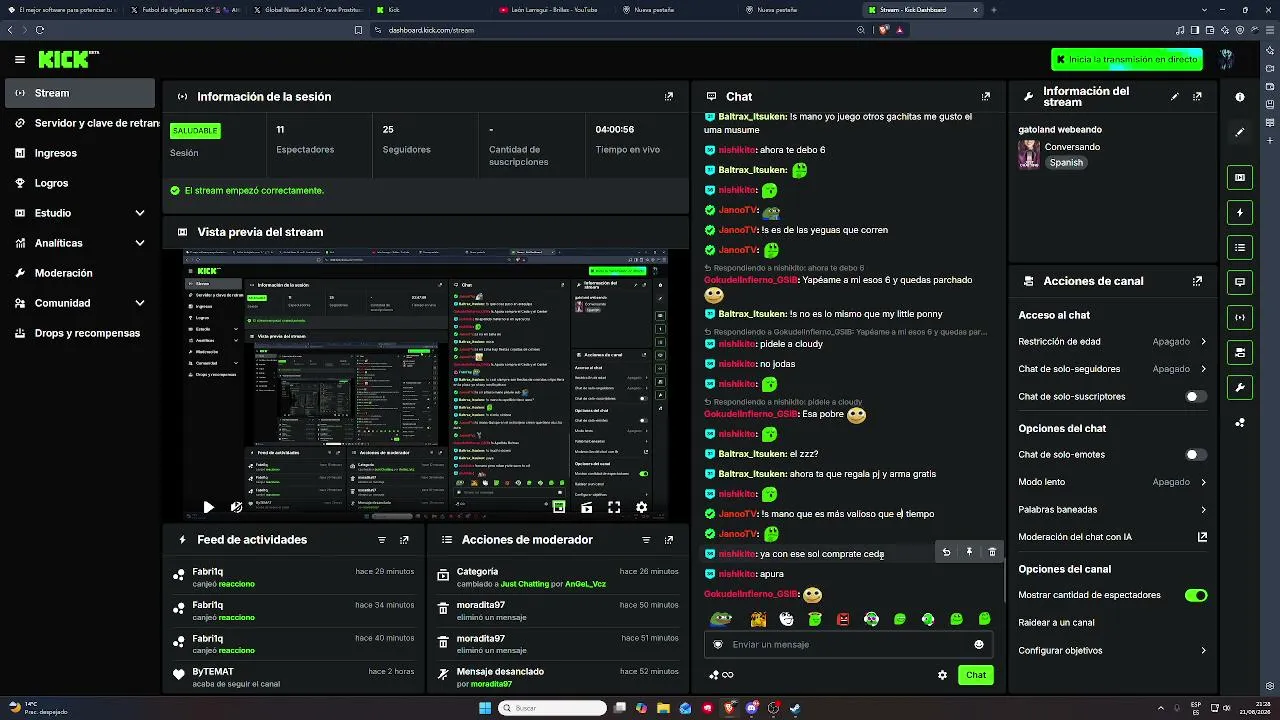This screenshot has height=720, width=1280.
Task: Open stream preview player settings gear
Action: pyautogui.click(x=641, y=507)
